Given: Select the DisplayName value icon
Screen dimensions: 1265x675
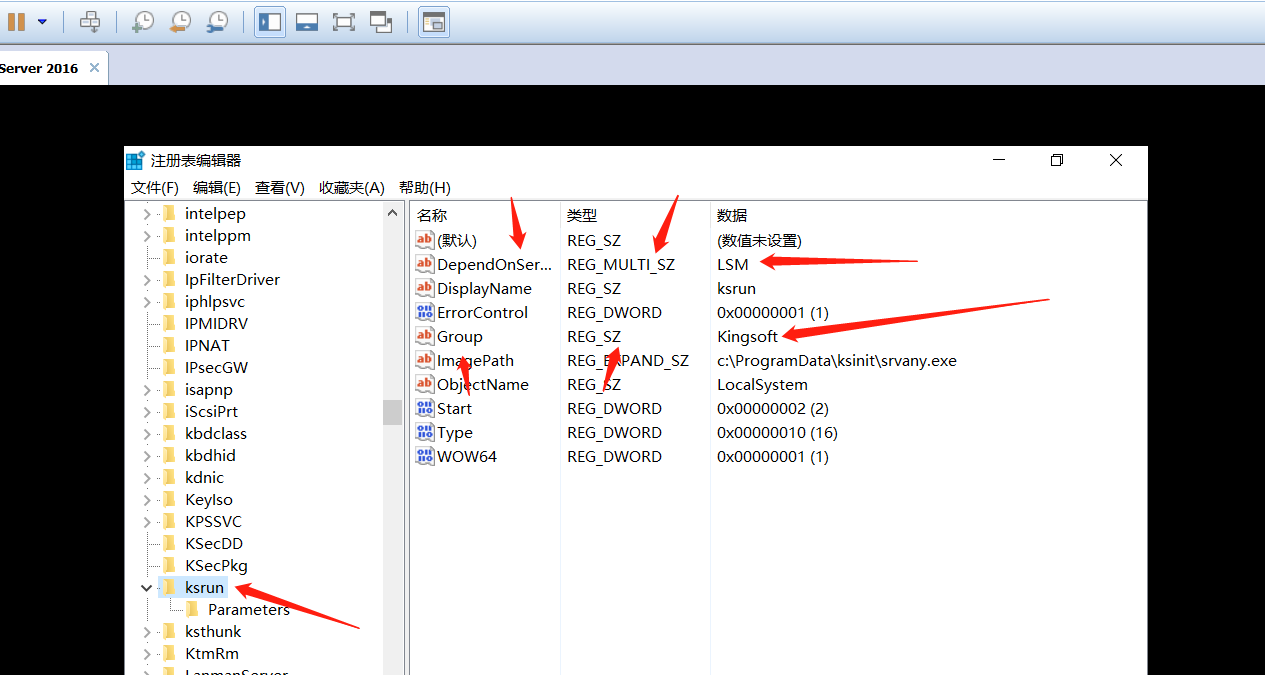Looking at the screenshot, I should pyautogui.click(x=425, y=288).
